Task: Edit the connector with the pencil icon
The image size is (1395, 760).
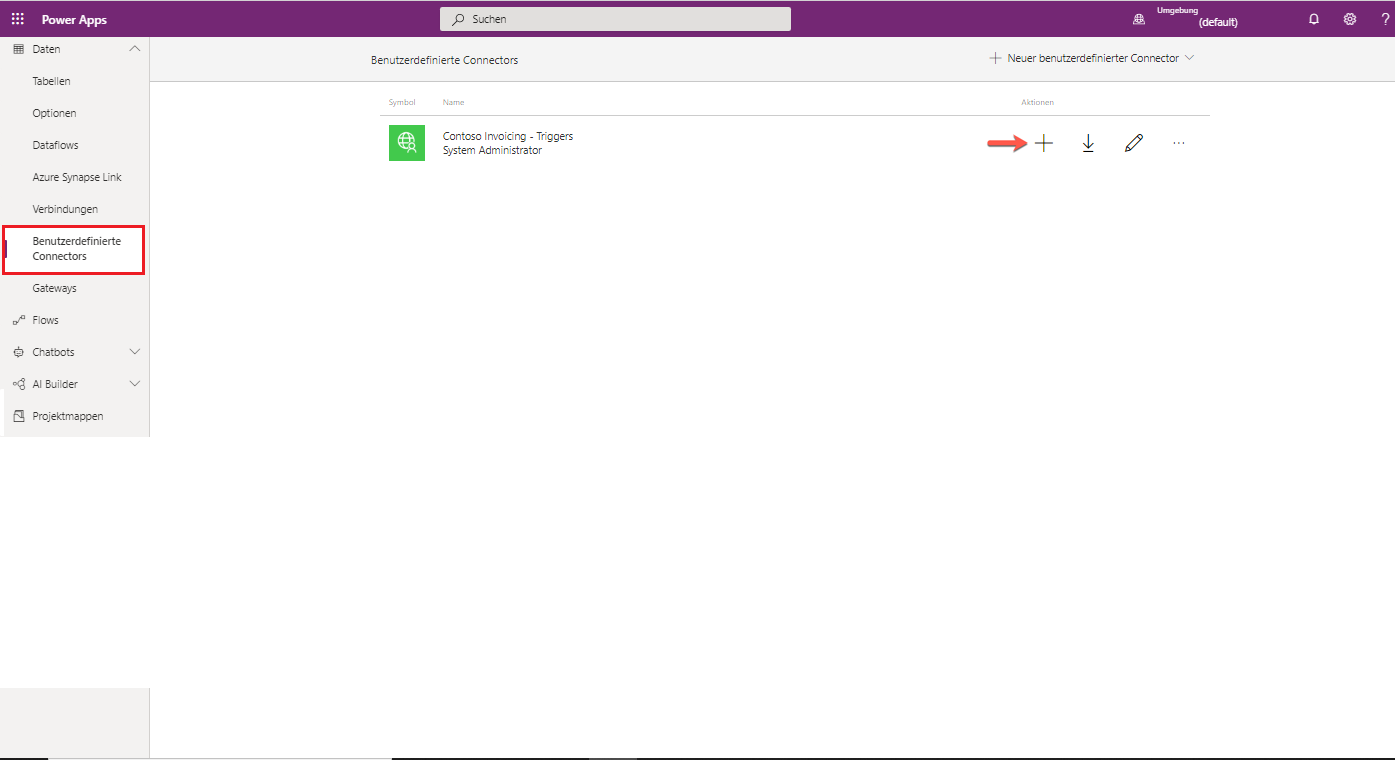Action: [1133, 144]
